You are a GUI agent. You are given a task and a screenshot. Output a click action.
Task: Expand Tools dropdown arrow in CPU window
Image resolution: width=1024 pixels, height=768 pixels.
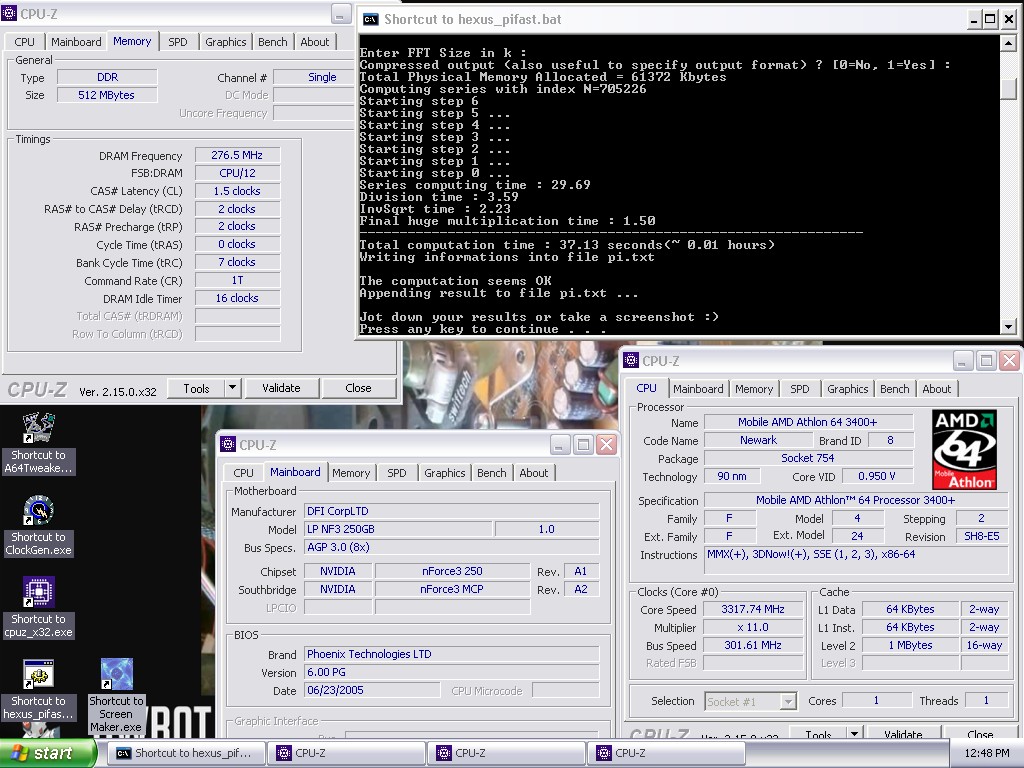point(854,734)
